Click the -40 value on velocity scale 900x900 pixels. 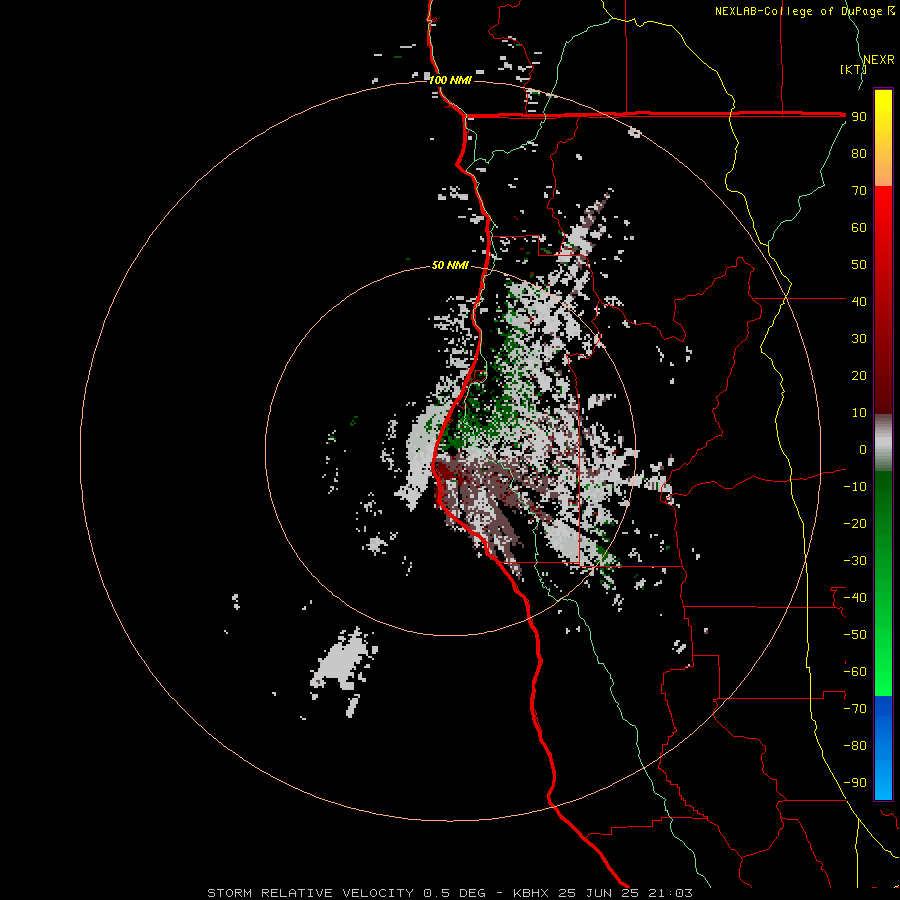855,598
